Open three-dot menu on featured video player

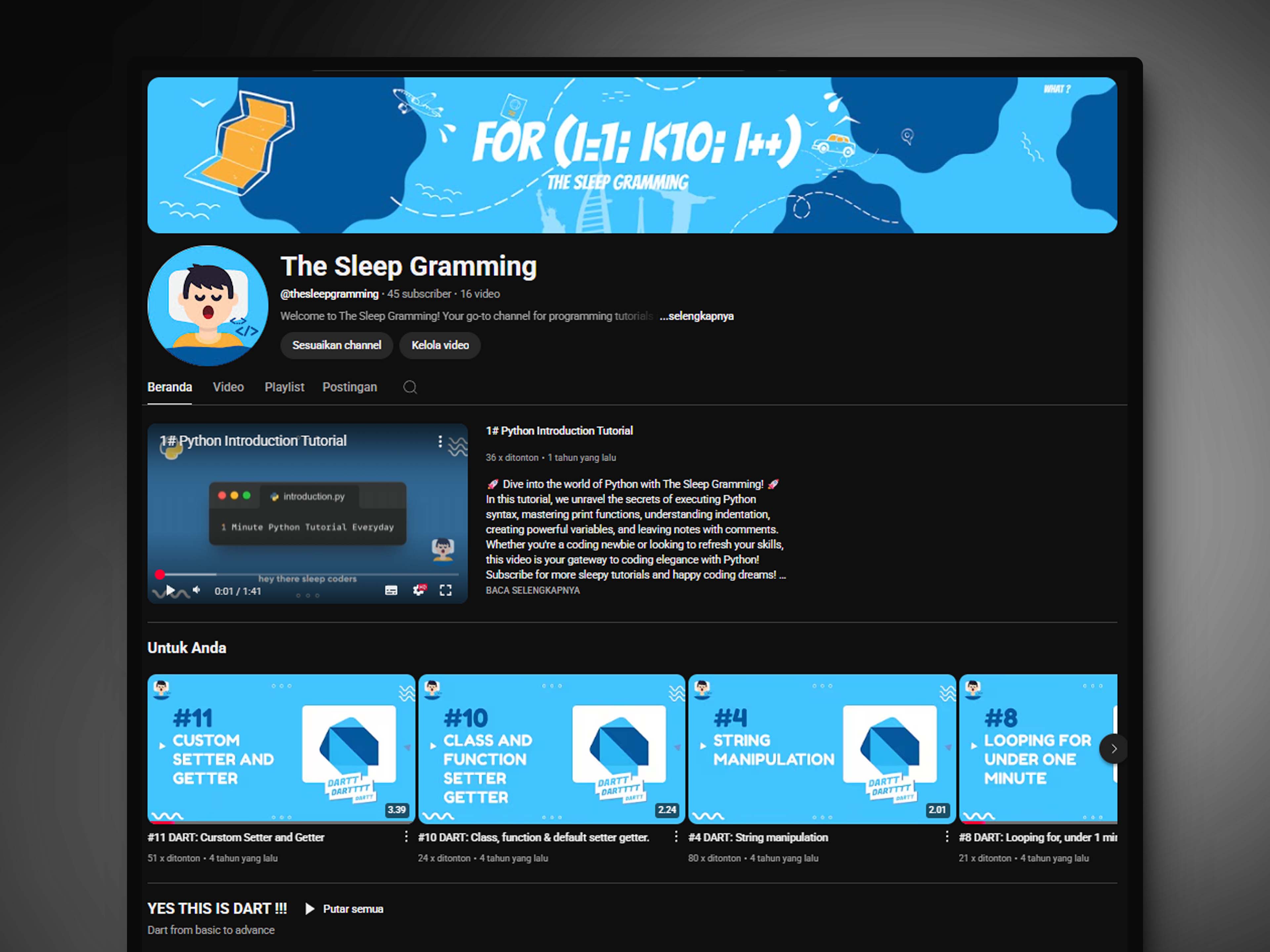(x=441, y=441)
